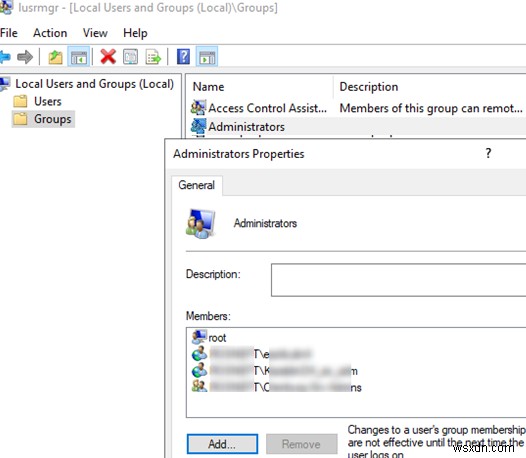Click into the Description text field
Screen dimensions: 526x458
(399, 280)
